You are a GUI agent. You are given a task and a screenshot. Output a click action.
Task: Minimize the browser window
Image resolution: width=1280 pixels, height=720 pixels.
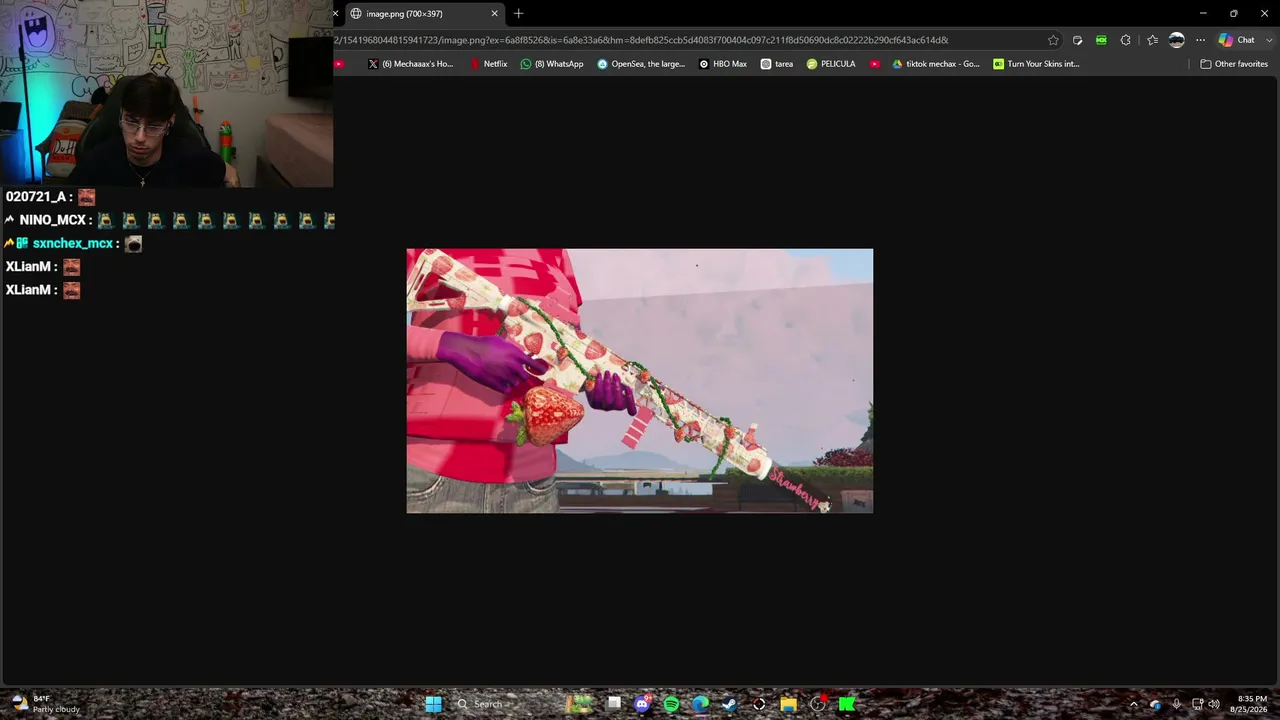(1203, 13)
